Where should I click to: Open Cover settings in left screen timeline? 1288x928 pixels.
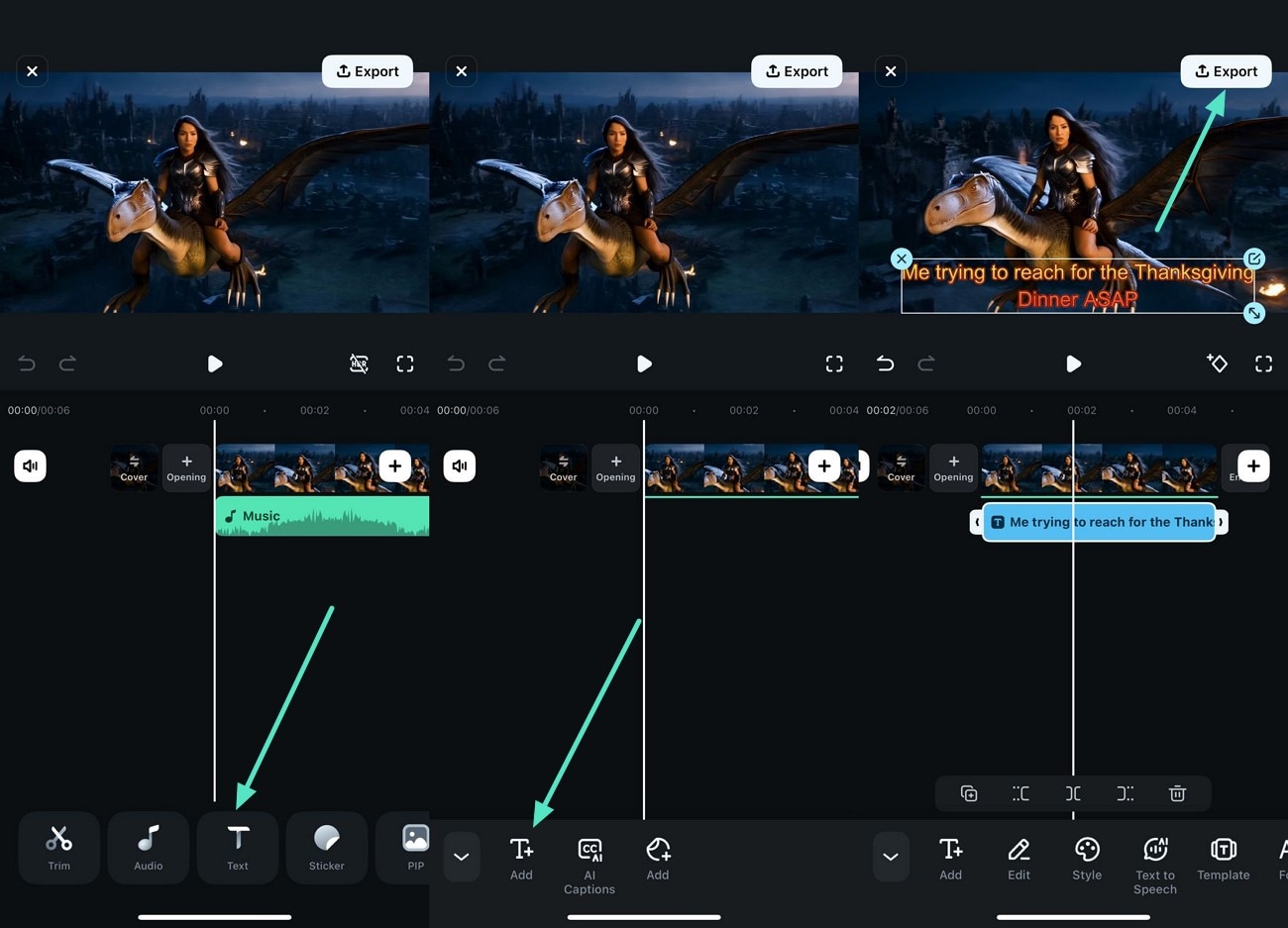tap(134, 467)
